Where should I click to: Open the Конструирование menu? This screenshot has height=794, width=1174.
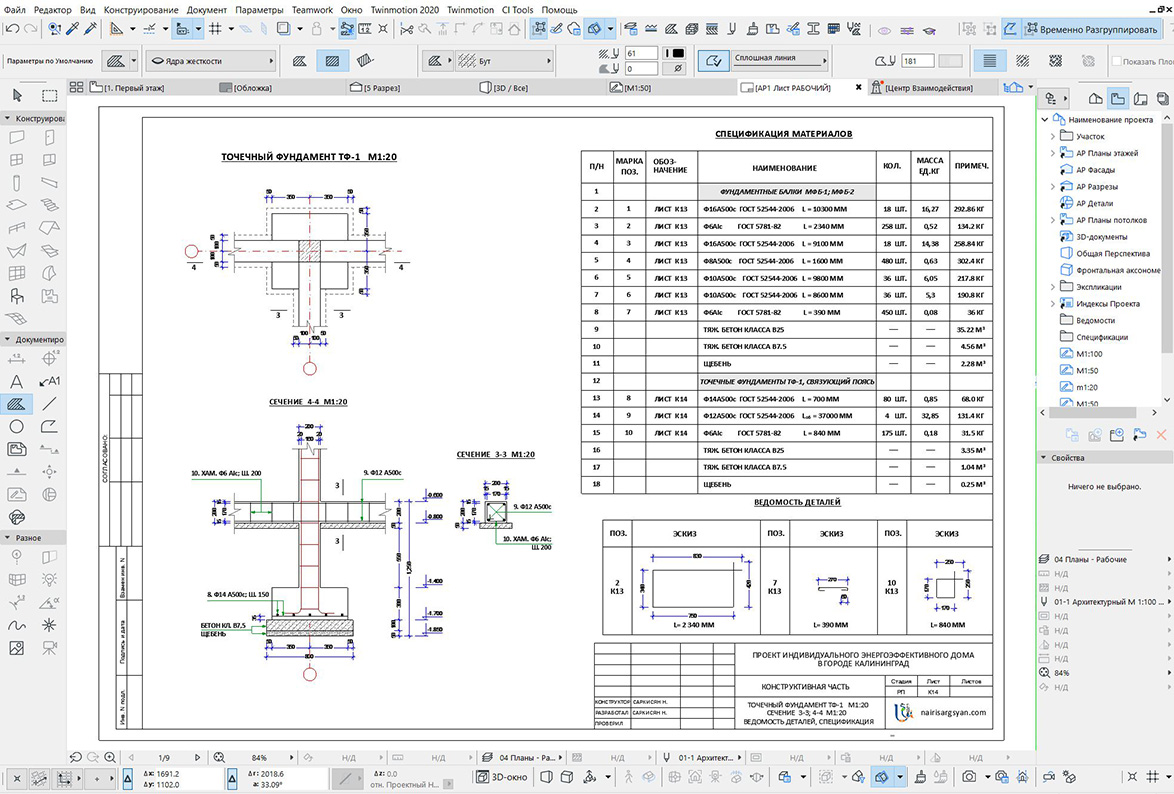tap(141, 10)
